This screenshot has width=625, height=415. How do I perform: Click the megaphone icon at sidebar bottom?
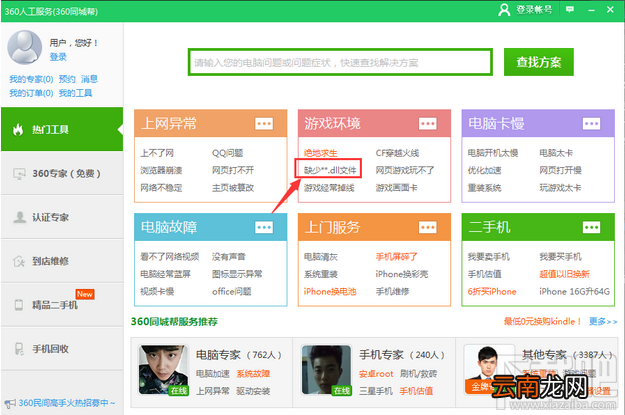coord(10,403)
